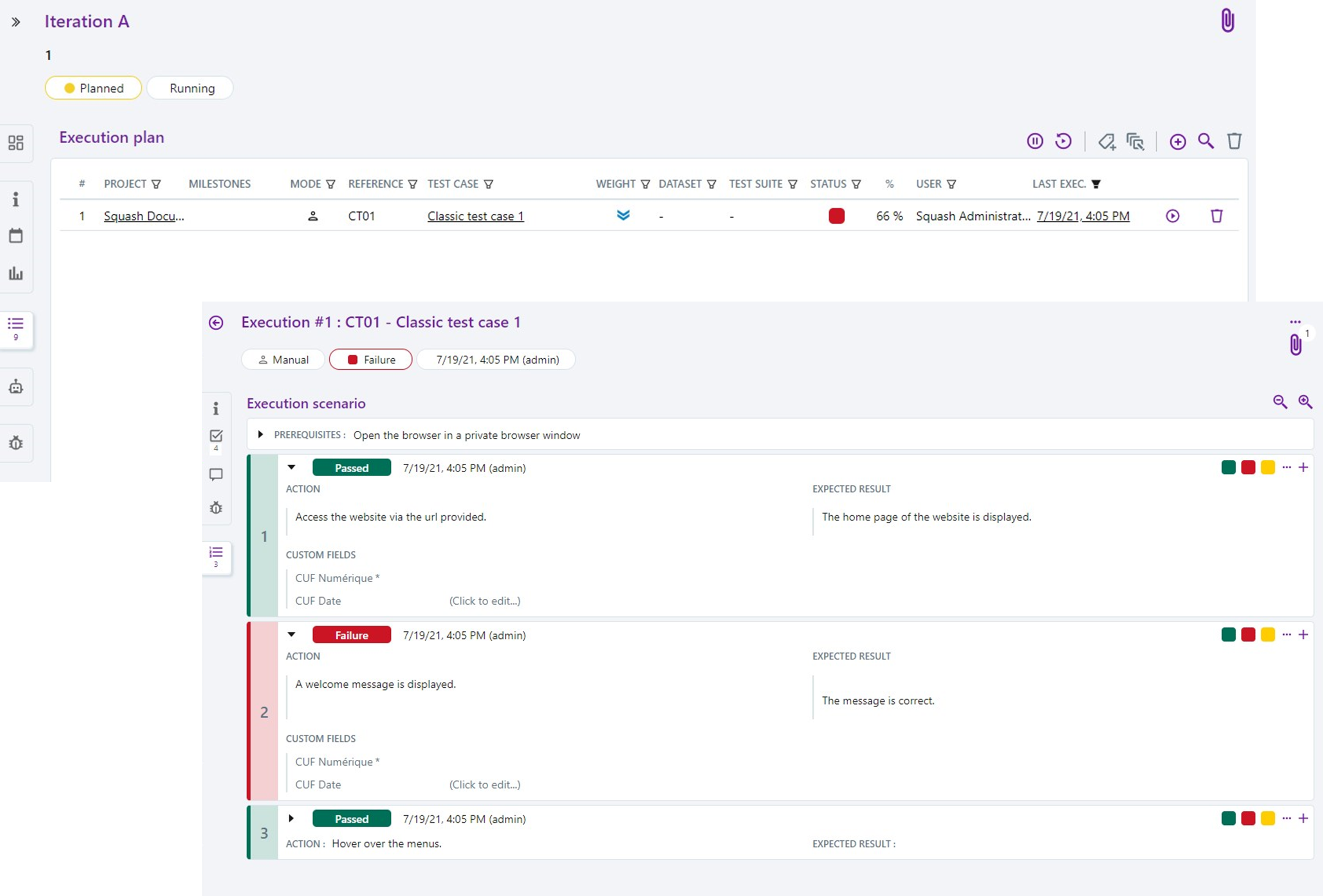Open the Classic test case 1 link

pyautogui.click(x=475, y=216)
